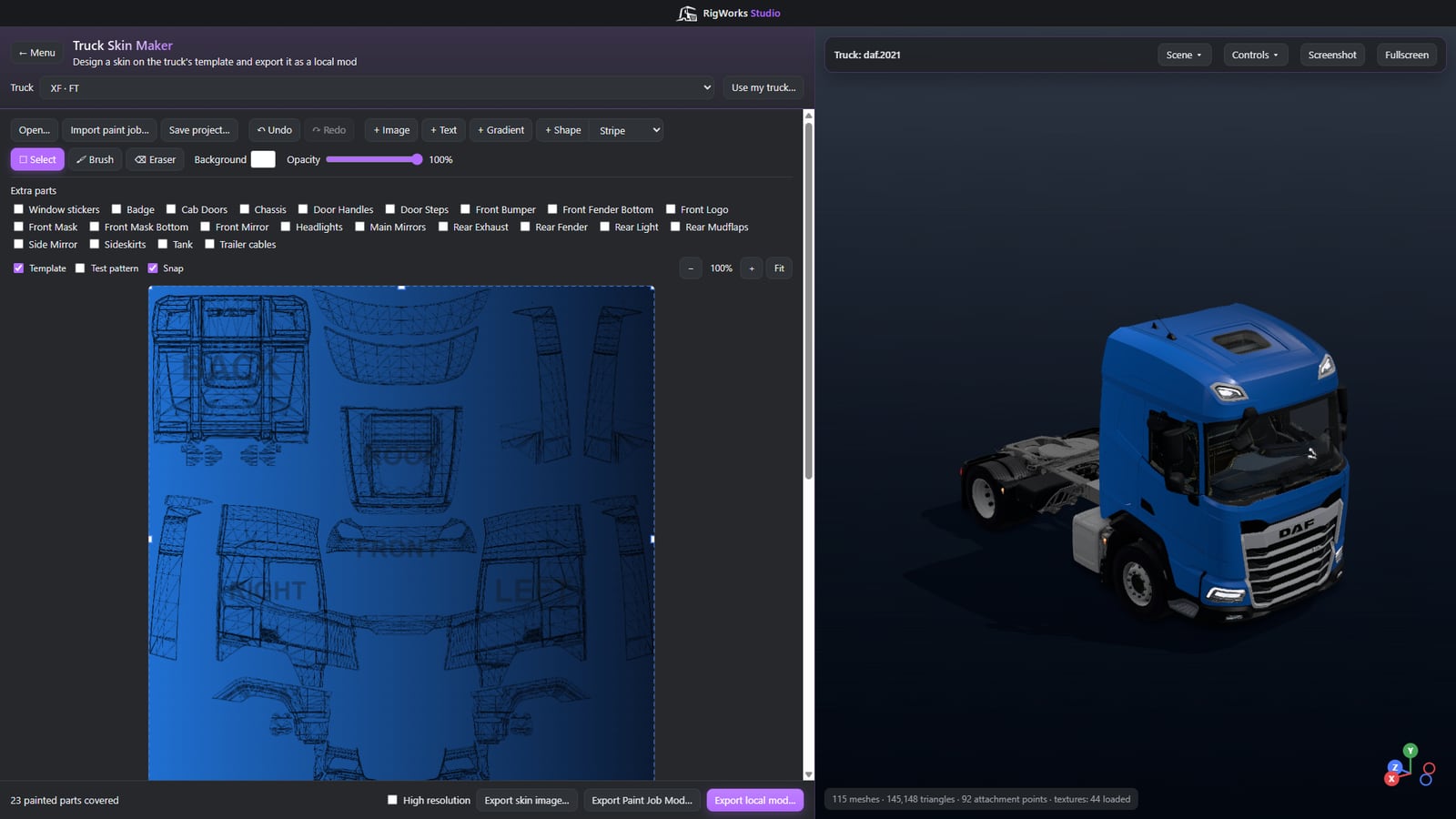Expand the Scene menu
The width and height of the screenshot is (1456, 819).
[1184, 55]
